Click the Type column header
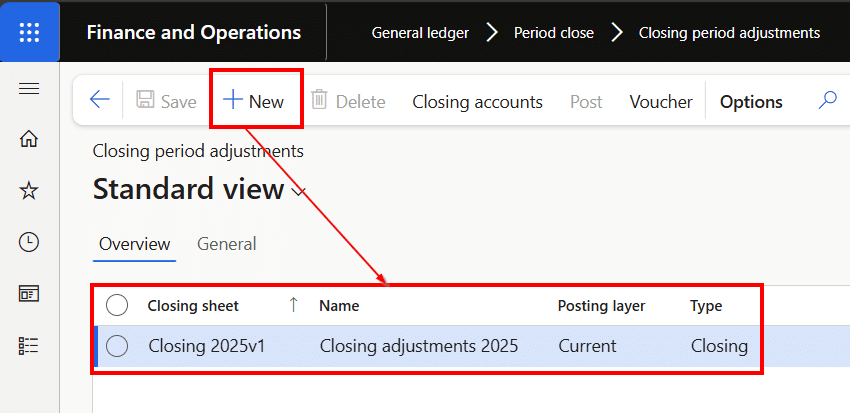Viewport: 850px width, 413px height. (706, 306)
